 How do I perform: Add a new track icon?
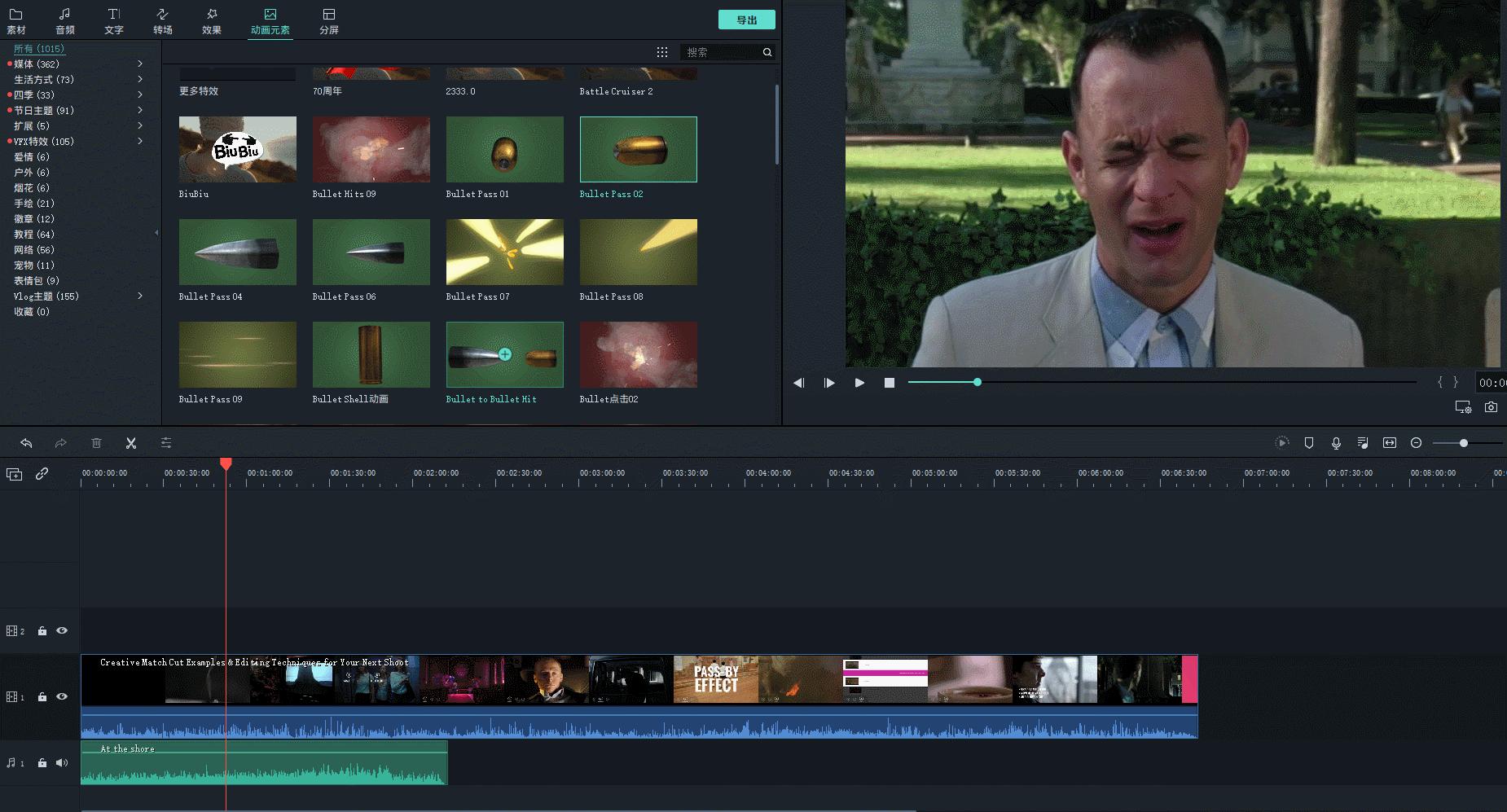pos(14,474)
